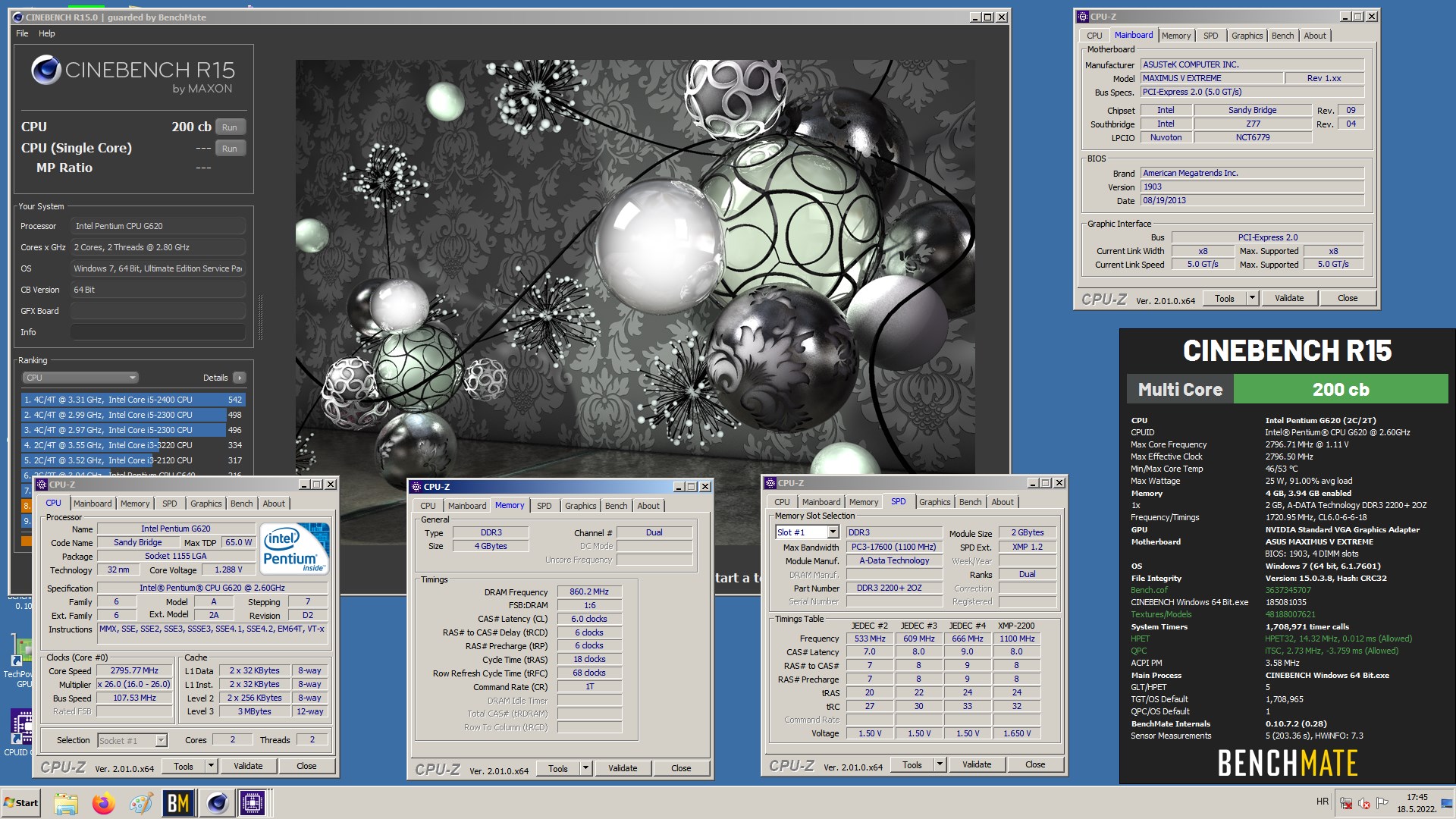This screenshot has width=1456, height=819.
Task: Open Windows Explorer from the taskbar
Action: pos(66,803)
